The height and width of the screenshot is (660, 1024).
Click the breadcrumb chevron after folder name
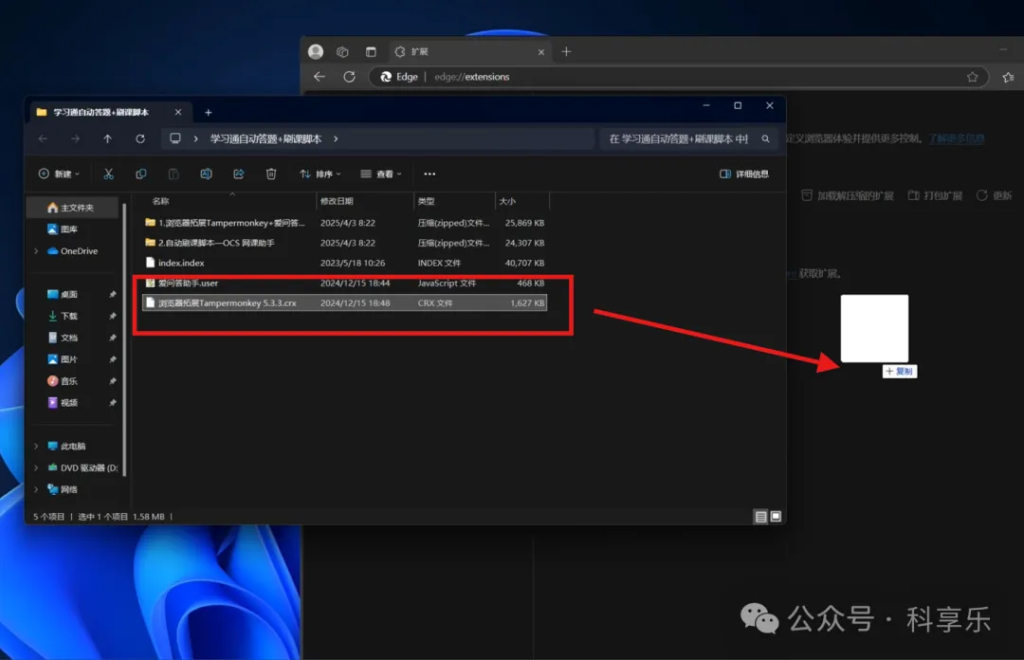click(336, 138)
